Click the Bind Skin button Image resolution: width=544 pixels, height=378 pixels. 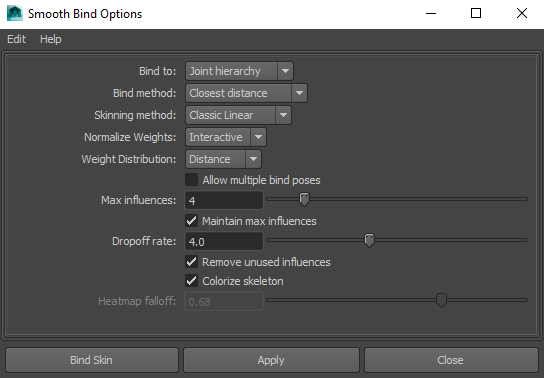click(92, 360)
